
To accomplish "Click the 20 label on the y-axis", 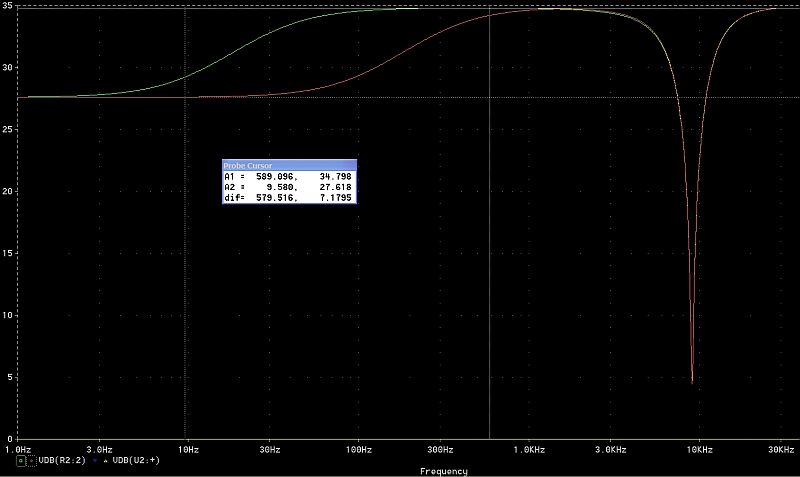I will (x=7, y=191).
